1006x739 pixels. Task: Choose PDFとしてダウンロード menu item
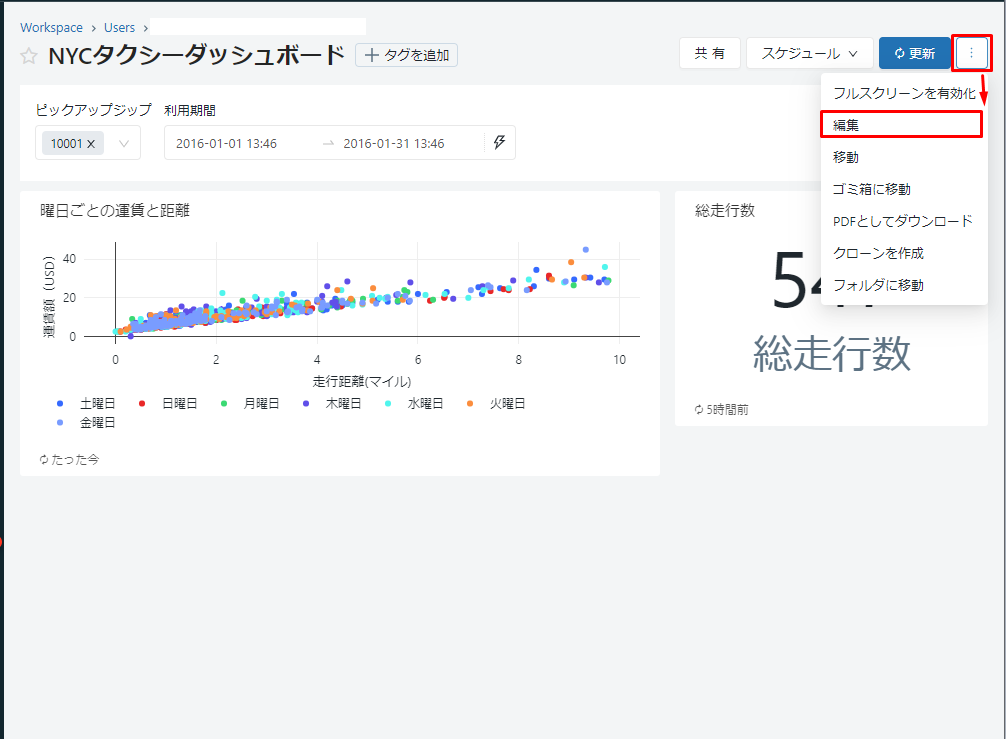pyautogui.click(x=902, y=221)
